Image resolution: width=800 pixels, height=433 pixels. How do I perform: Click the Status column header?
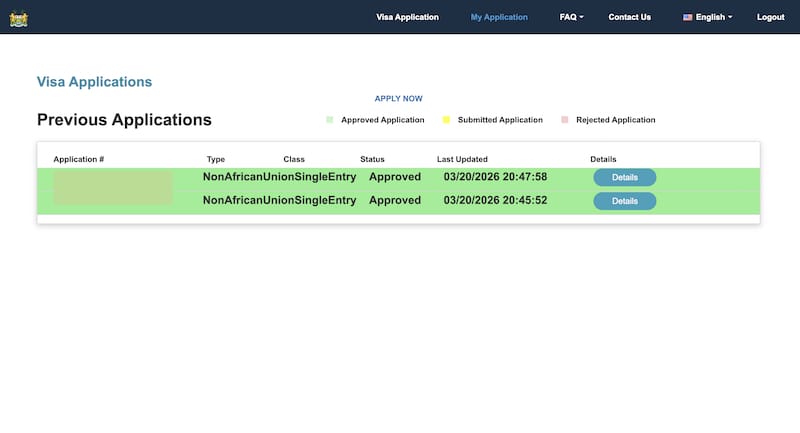pos(372,159)
